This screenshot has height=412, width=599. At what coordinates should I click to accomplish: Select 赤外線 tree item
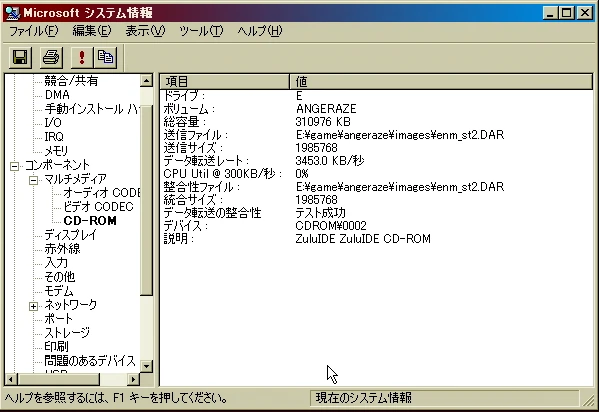point(62,249)
